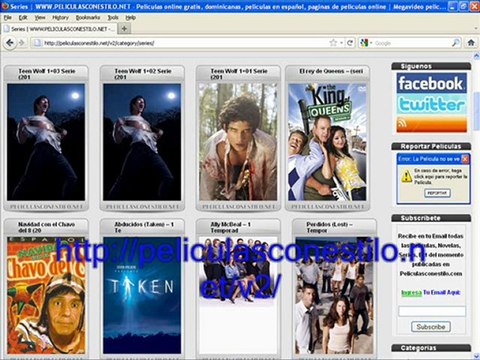
Task: Click the Subscribete sidebar header
Action: coord(431,218)
